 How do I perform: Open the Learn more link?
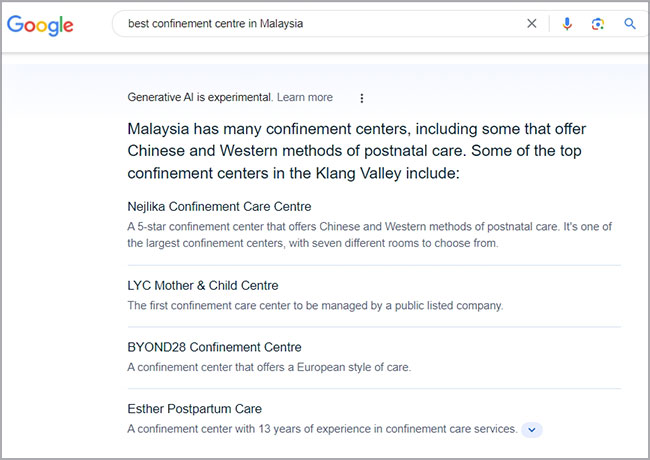(x=305, y=97)
